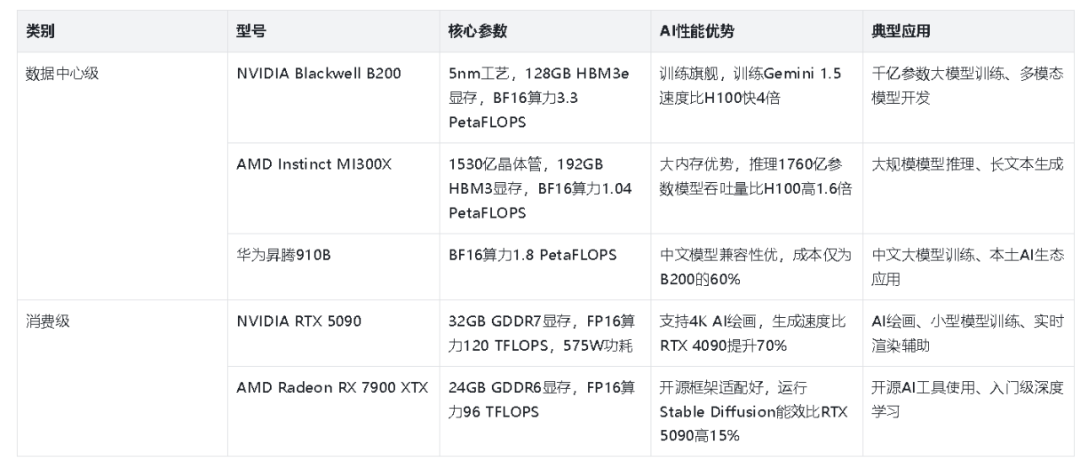Screen dimensions: 1080x463
Task: Select the 32GB GDDR7显存 specs cell
Action: coord(545,333)
